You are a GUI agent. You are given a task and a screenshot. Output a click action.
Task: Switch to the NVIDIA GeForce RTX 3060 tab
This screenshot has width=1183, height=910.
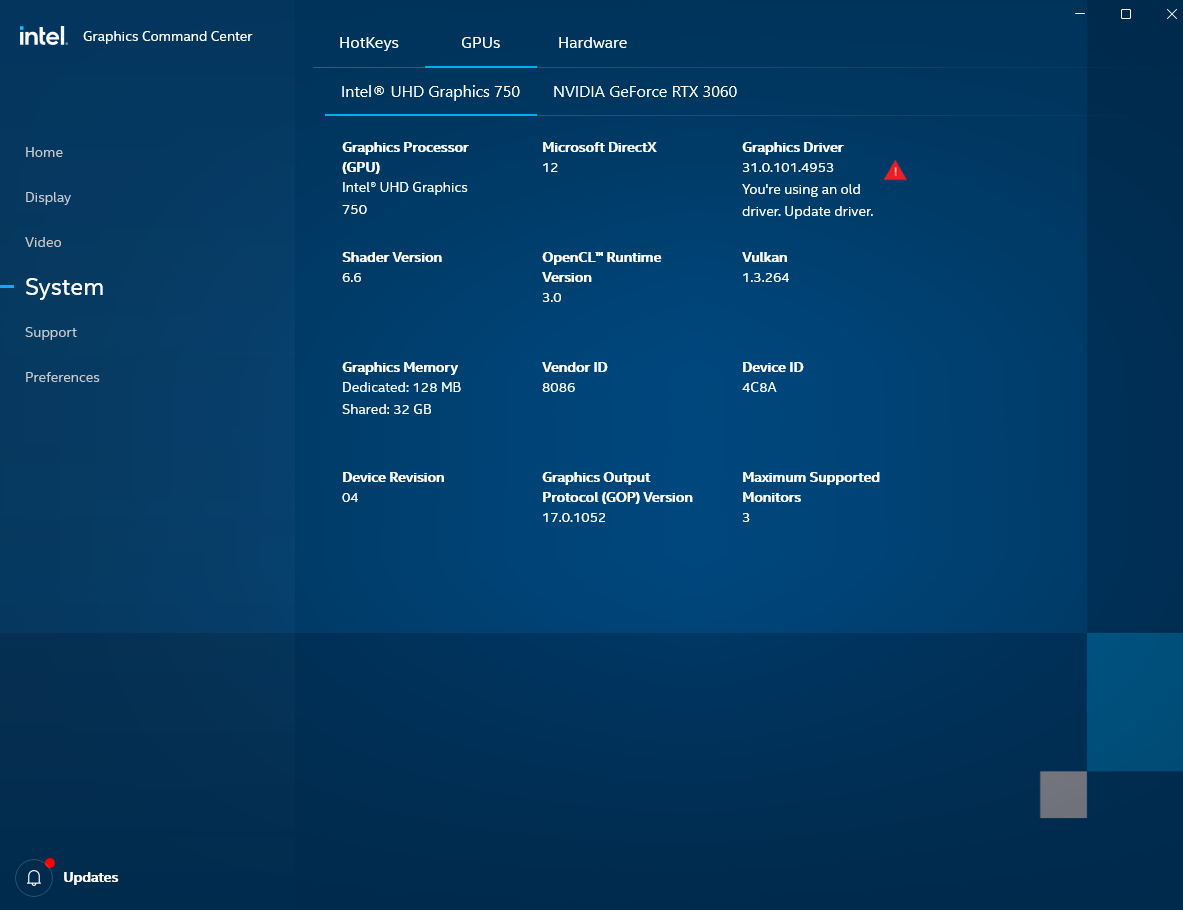click(645, 91)
